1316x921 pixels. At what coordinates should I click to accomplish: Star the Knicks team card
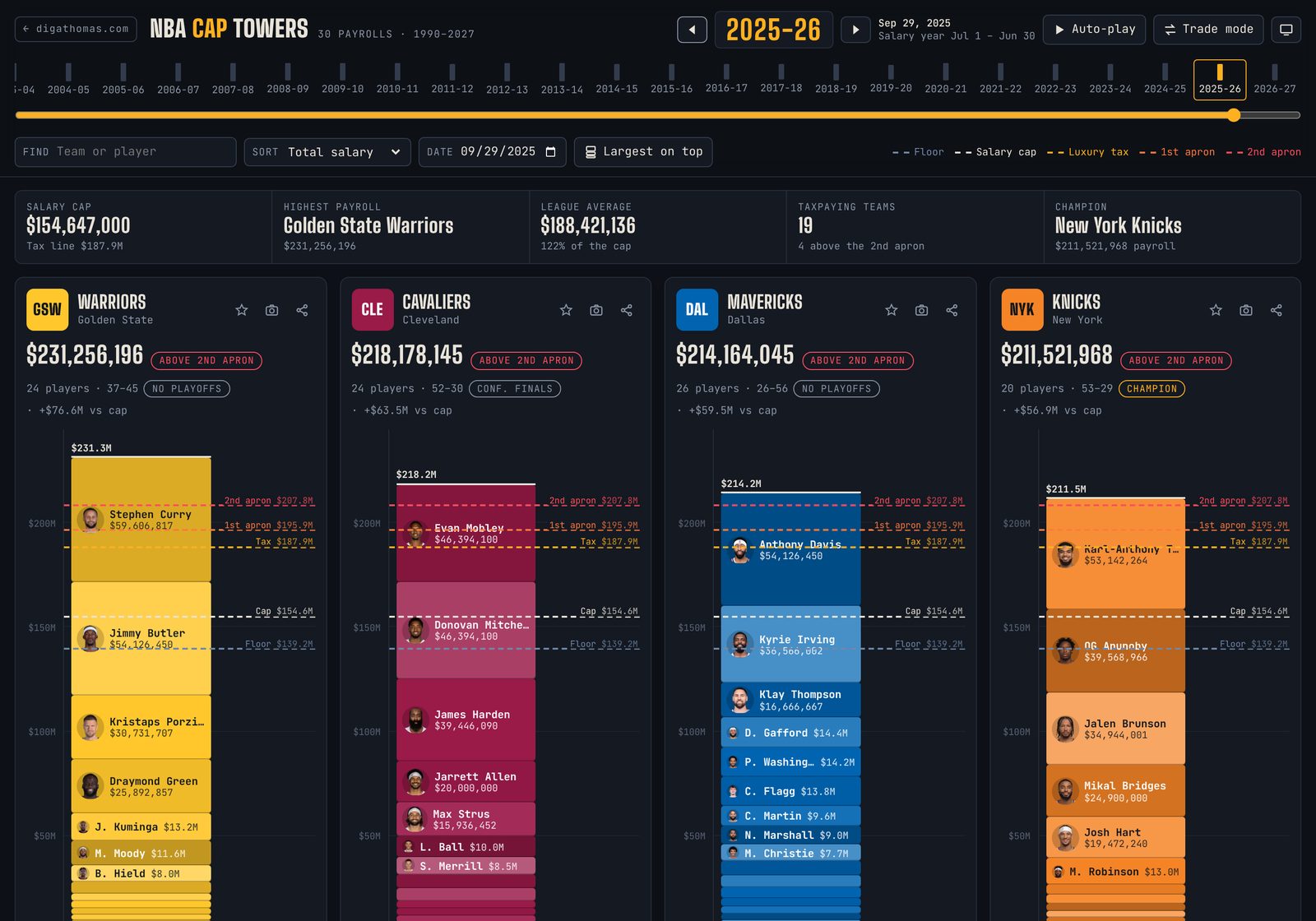1216,310
